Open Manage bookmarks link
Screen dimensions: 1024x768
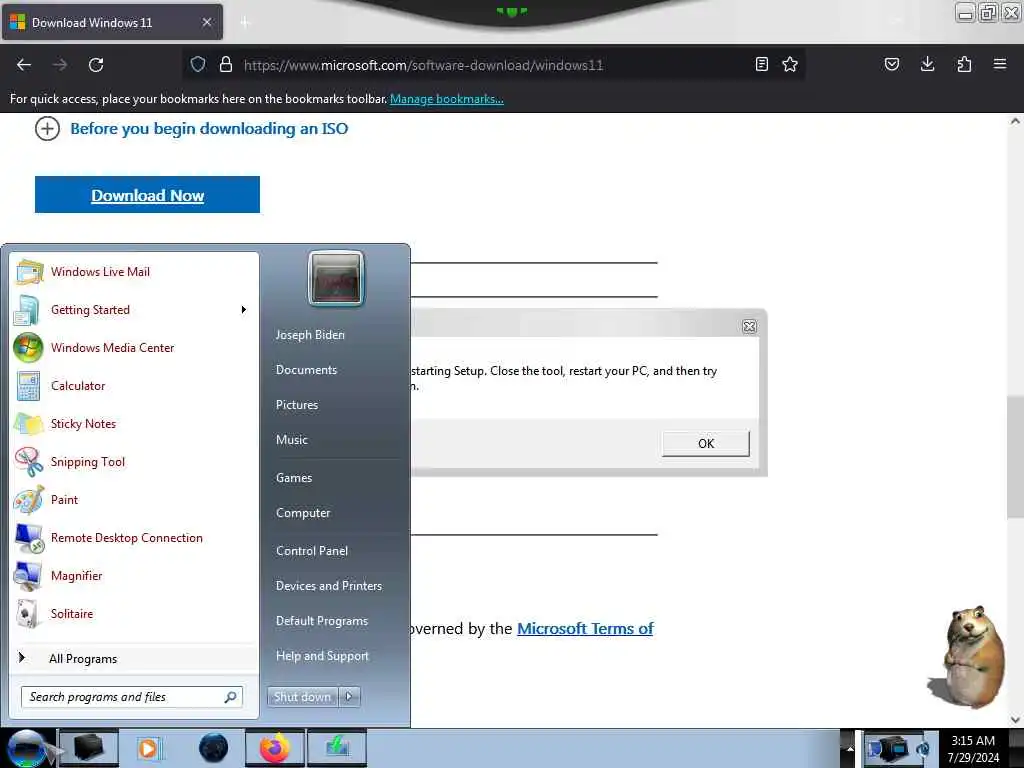pos(447,99)
